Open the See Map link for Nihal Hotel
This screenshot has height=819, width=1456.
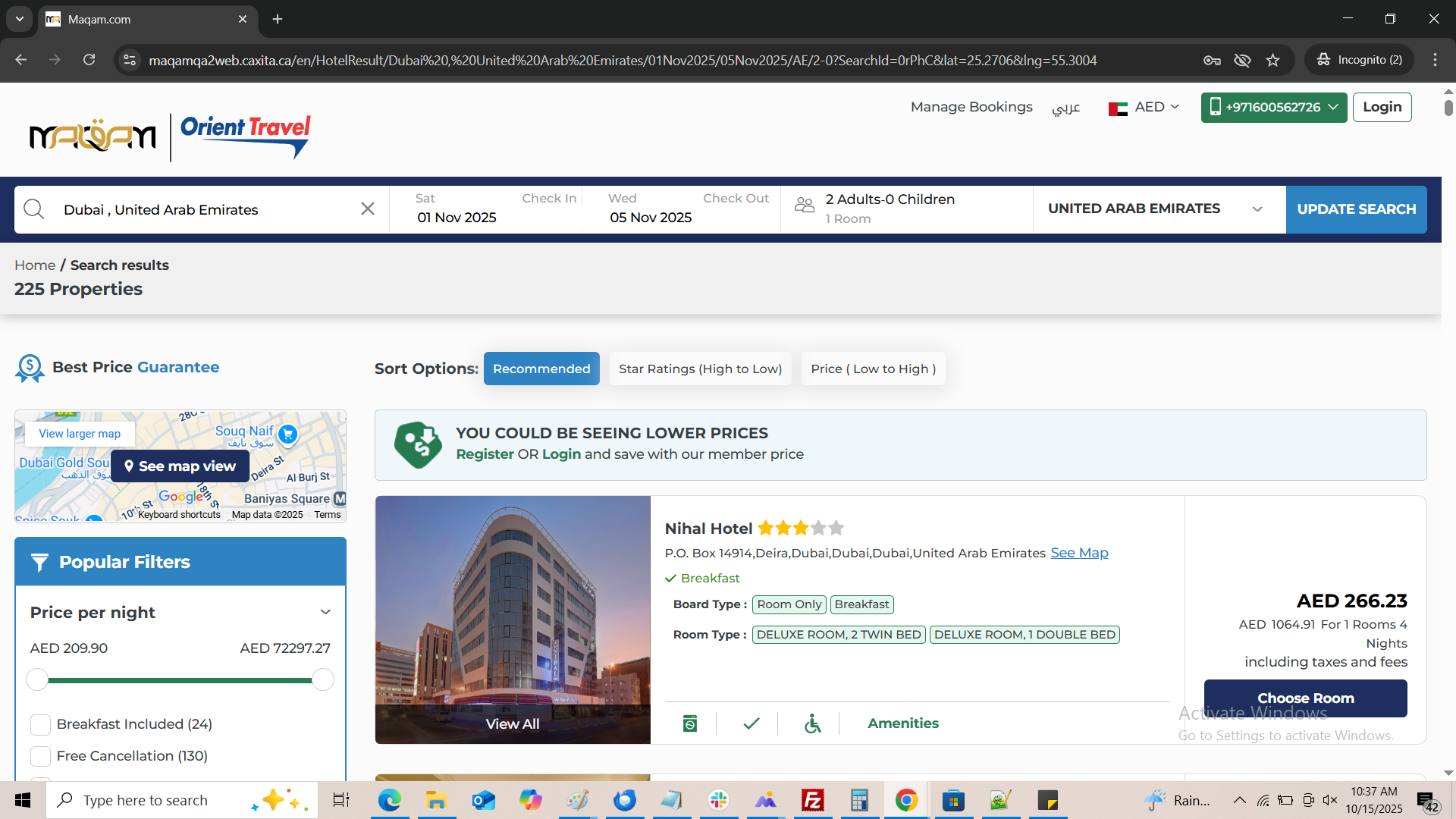coord(1078,553)
